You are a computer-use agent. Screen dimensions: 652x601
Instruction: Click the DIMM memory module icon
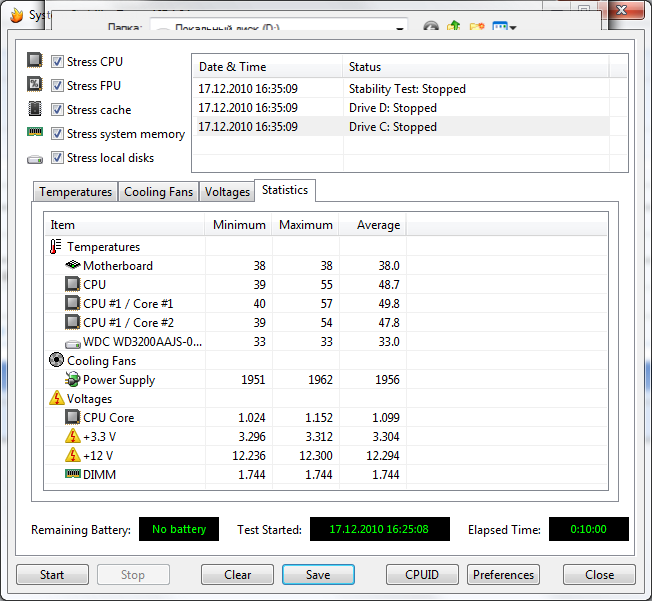point(73,473)
